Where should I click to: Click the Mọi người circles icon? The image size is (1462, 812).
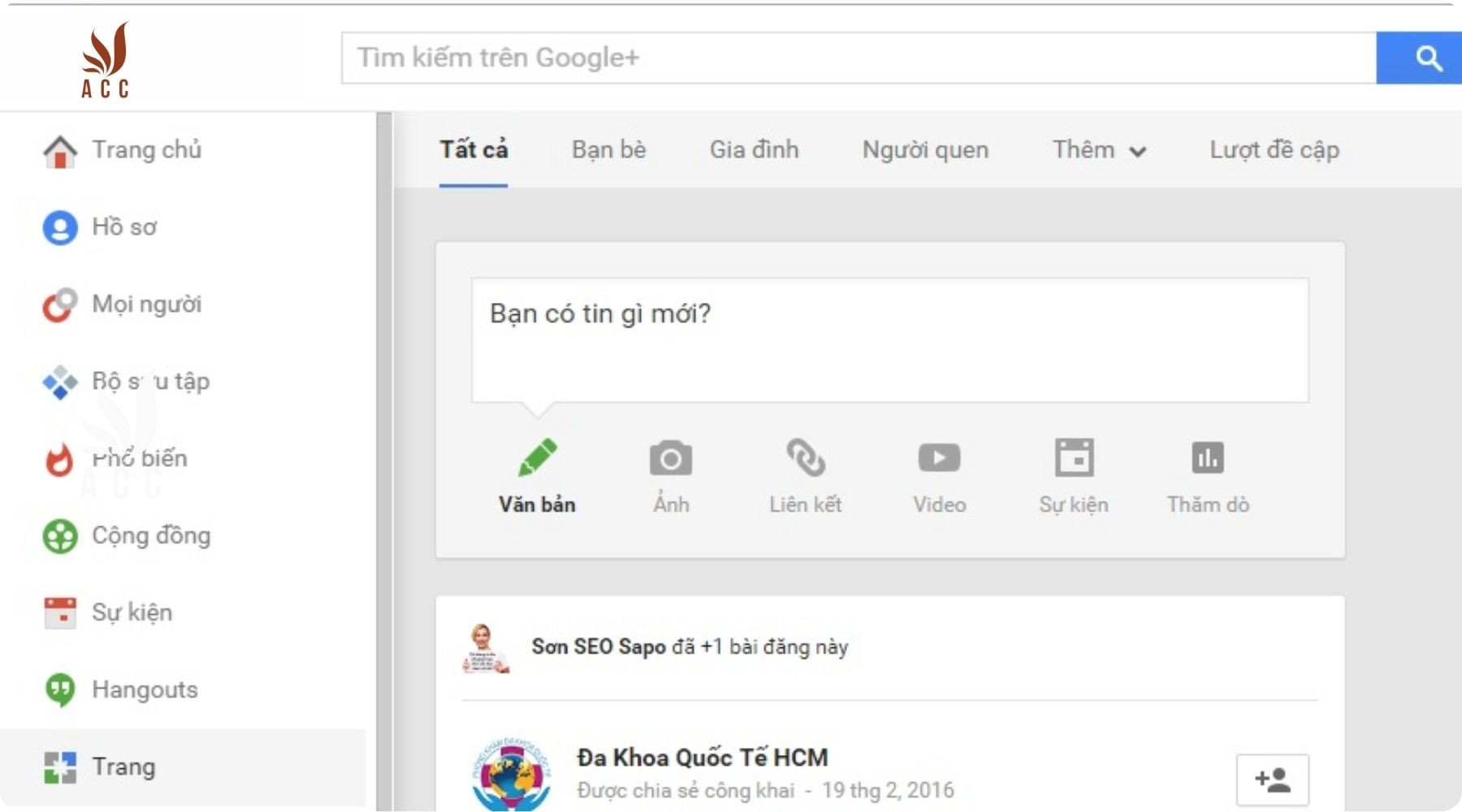[60, 305]
